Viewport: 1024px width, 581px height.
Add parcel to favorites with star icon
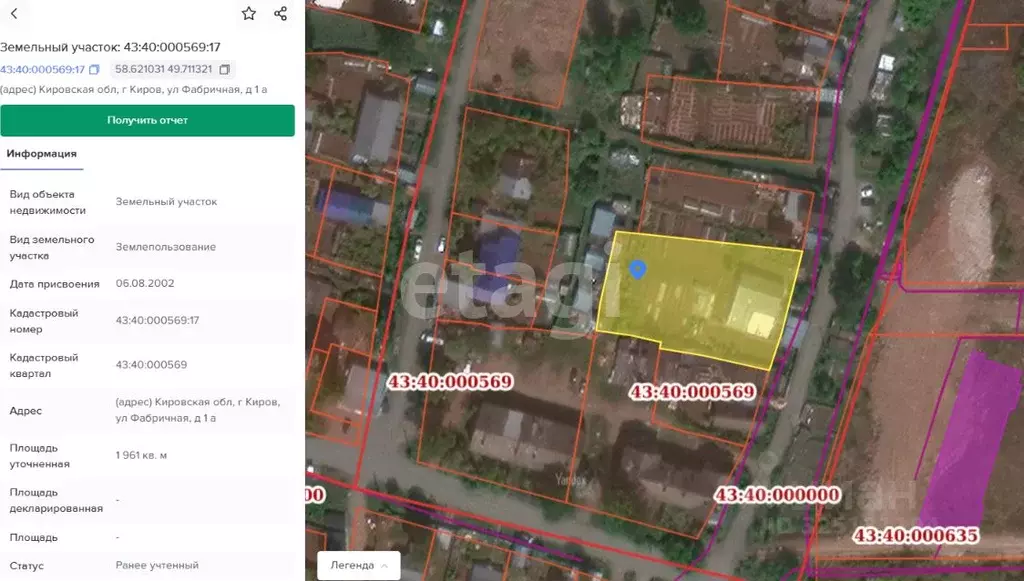click(249, 14)
